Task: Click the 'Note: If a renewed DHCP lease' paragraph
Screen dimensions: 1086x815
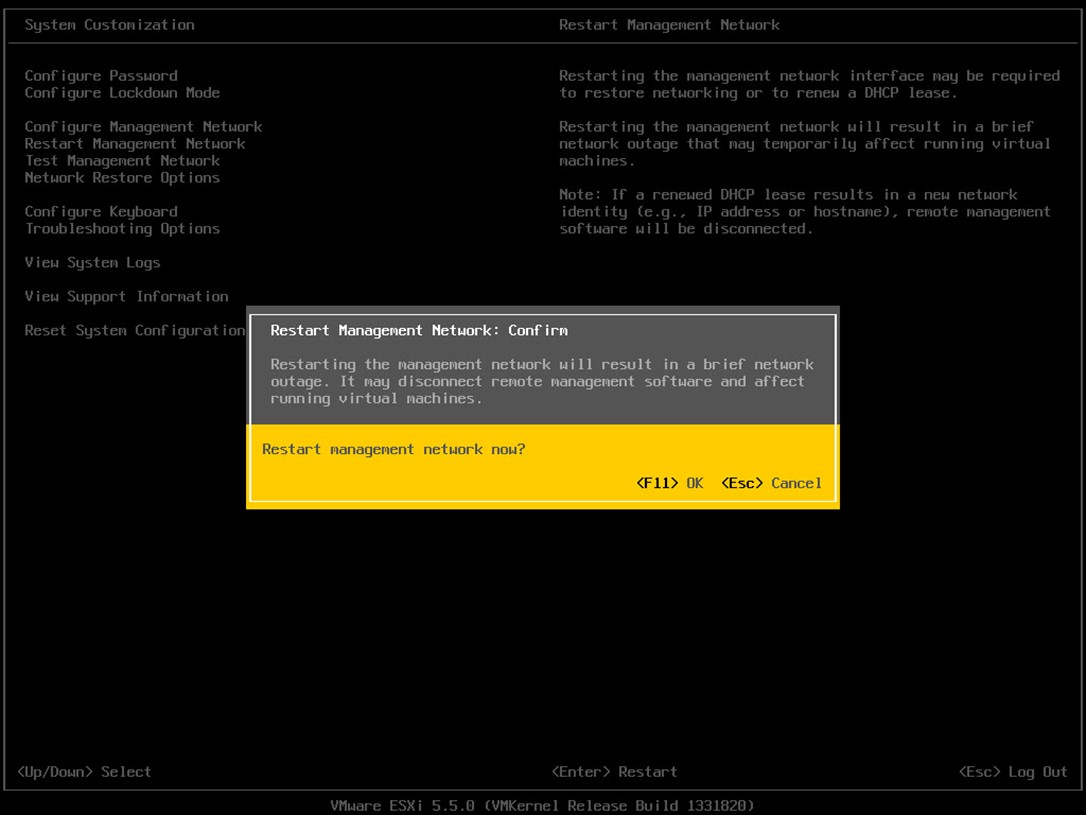Action: pyautogui.click(x=805, y=211)
